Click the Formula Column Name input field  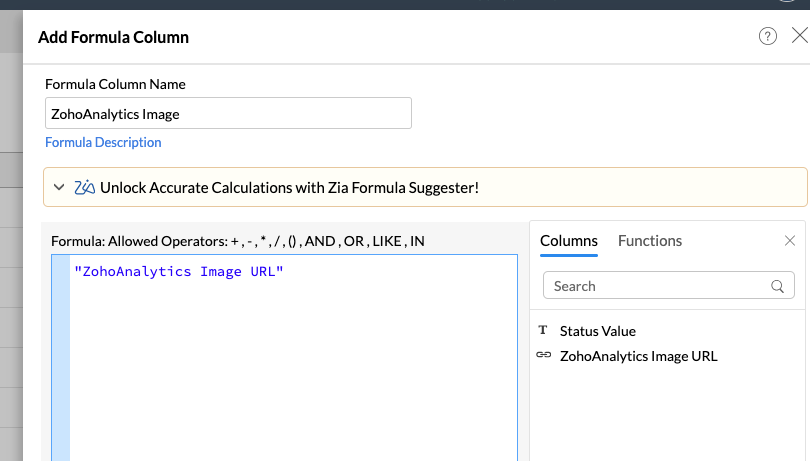[x=228, y=113]
